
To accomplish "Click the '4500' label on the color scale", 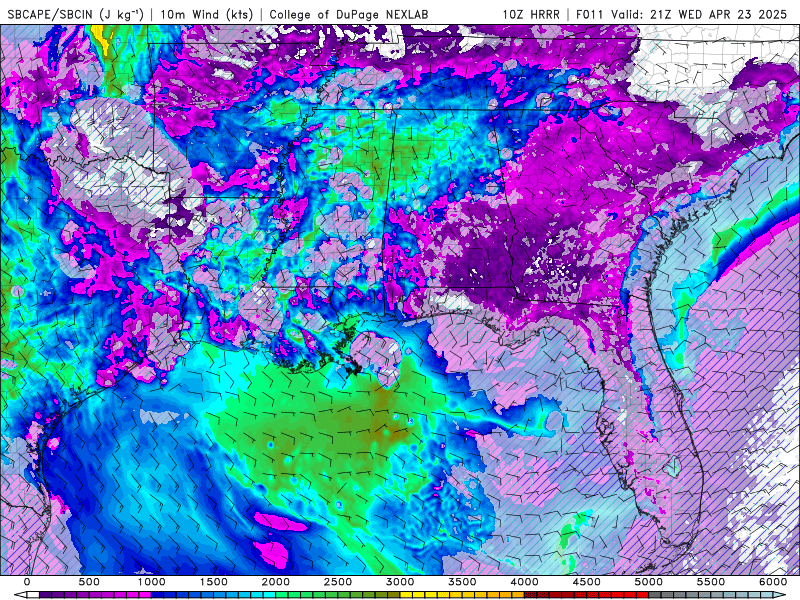I will click(587, 582).
